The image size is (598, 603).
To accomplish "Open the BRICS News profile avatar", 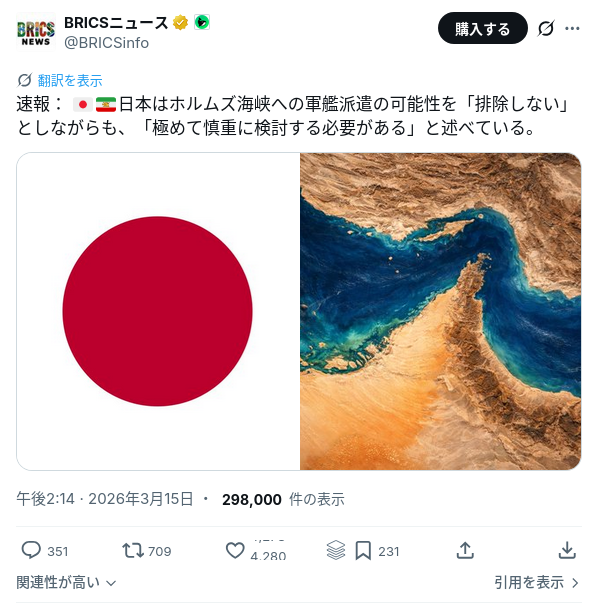I will [x=36, y=32].
